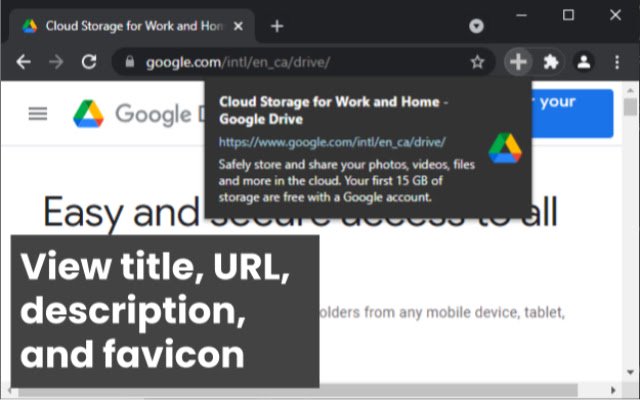Viewport: 640px width, 400px height.
Task: Open the tab search dropdown arrow
Action: [476, 26]
